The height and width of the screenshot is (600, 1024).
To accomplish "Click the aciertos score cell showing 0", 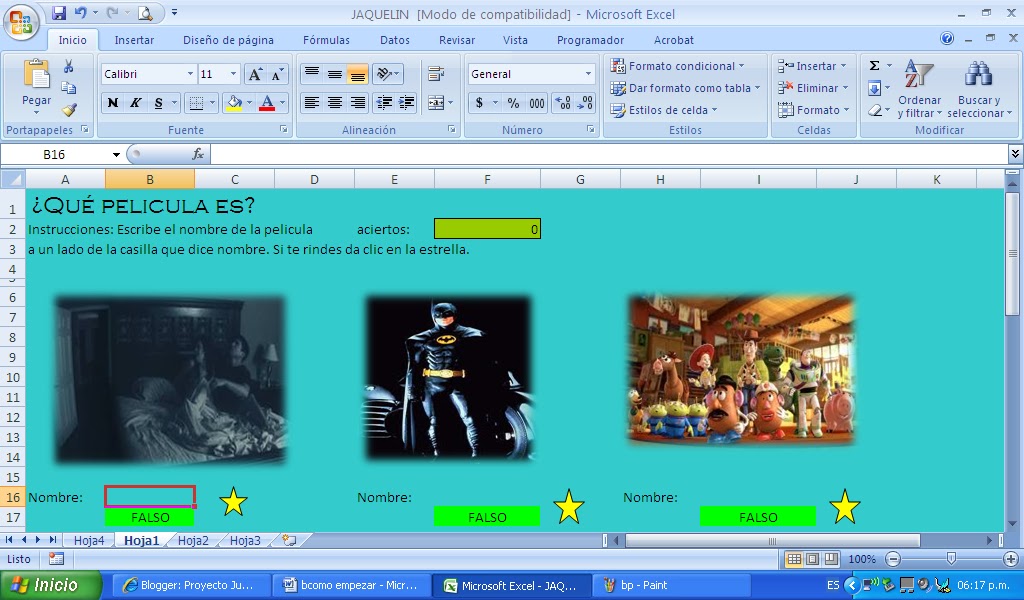I will coord(487,228).
